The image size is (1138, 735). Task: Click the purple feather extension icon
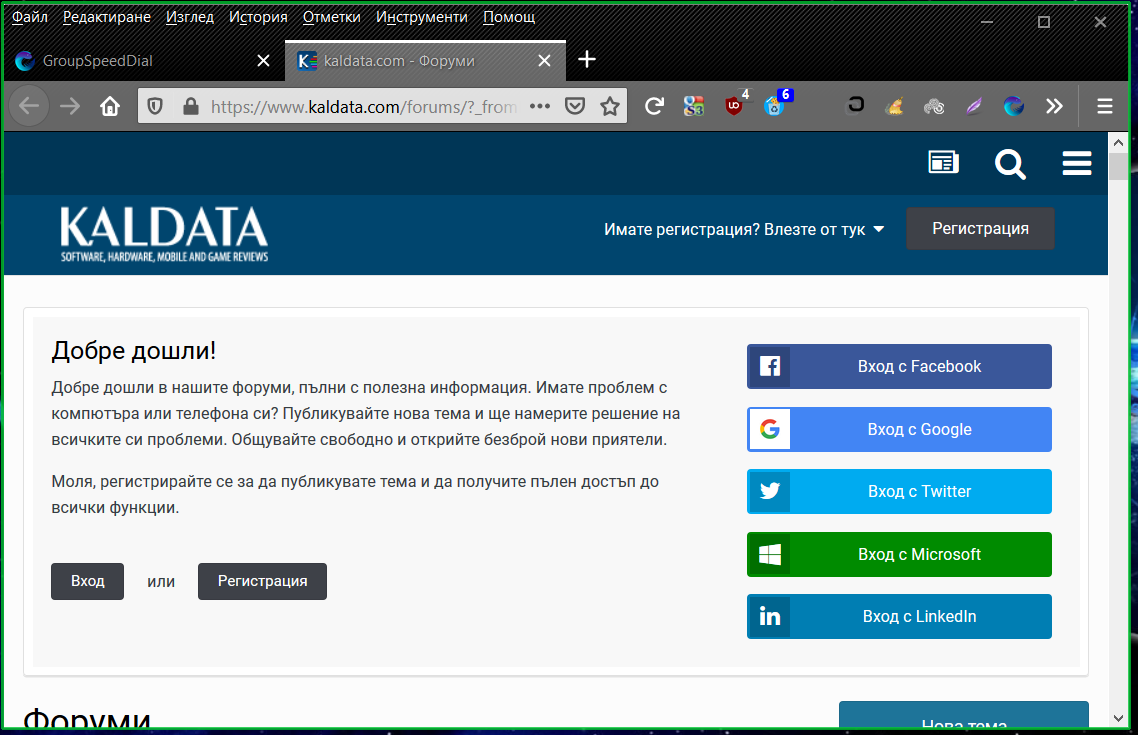tap(974, 107)
